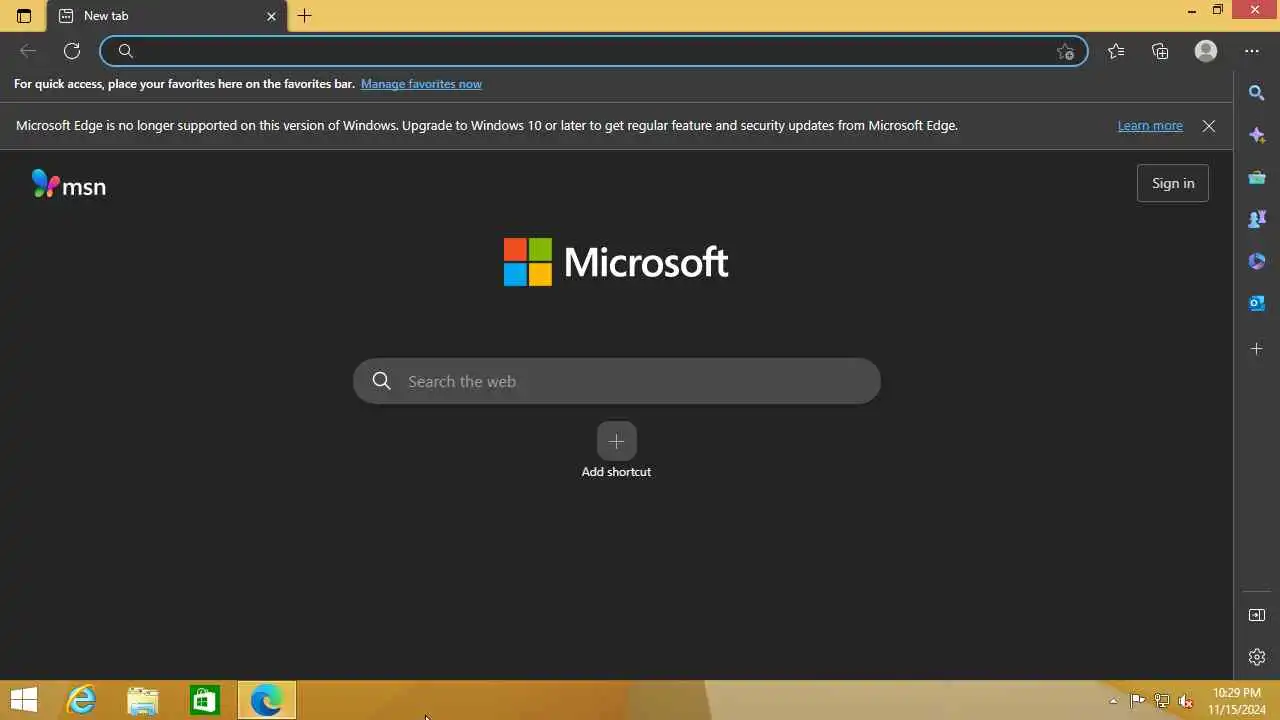Click the Edge taskbar icon

[267, 700]
